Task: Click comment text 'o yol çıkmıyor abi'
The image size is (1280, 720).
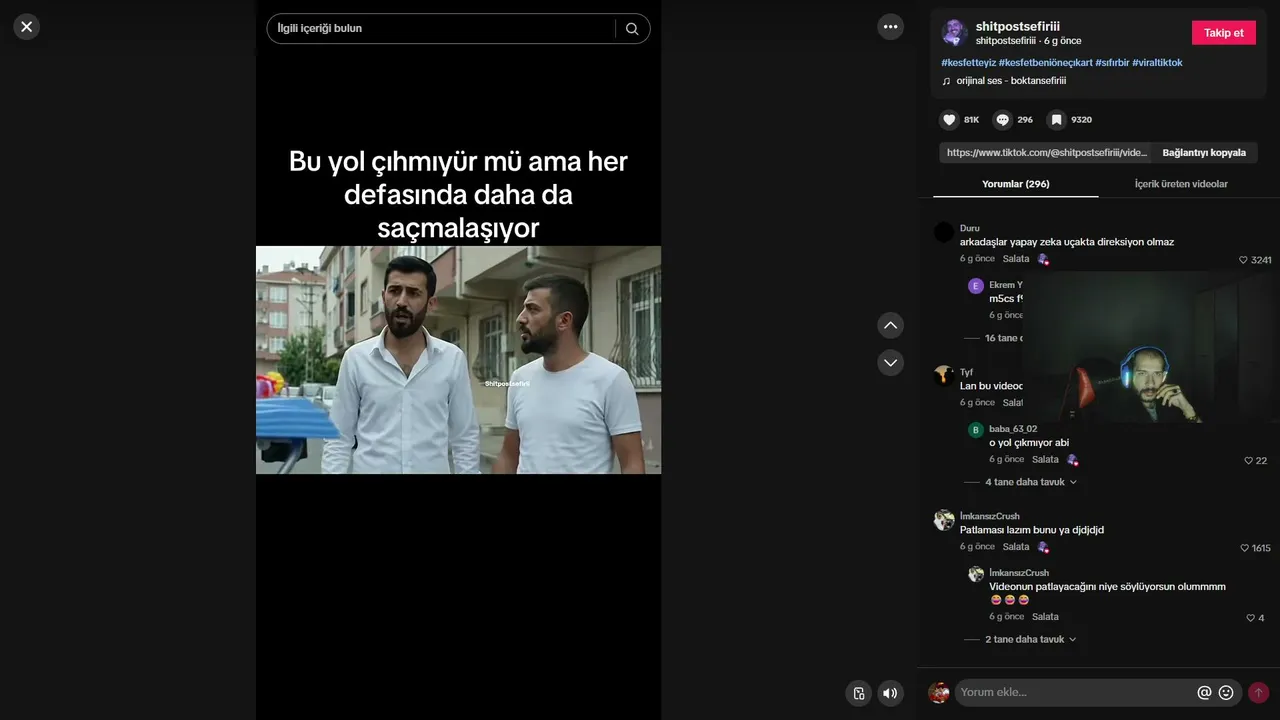Action: [x=1029, y=443]
